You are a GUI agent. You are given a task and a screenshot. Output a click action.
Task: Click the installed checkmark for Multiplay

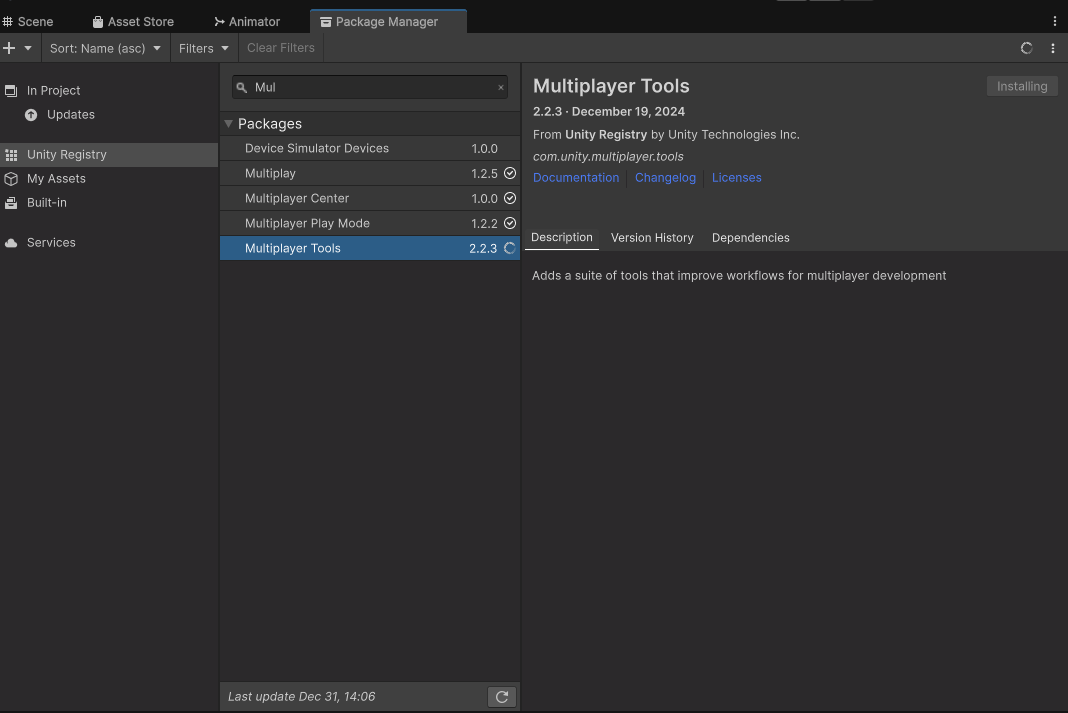tap(509, 174)
